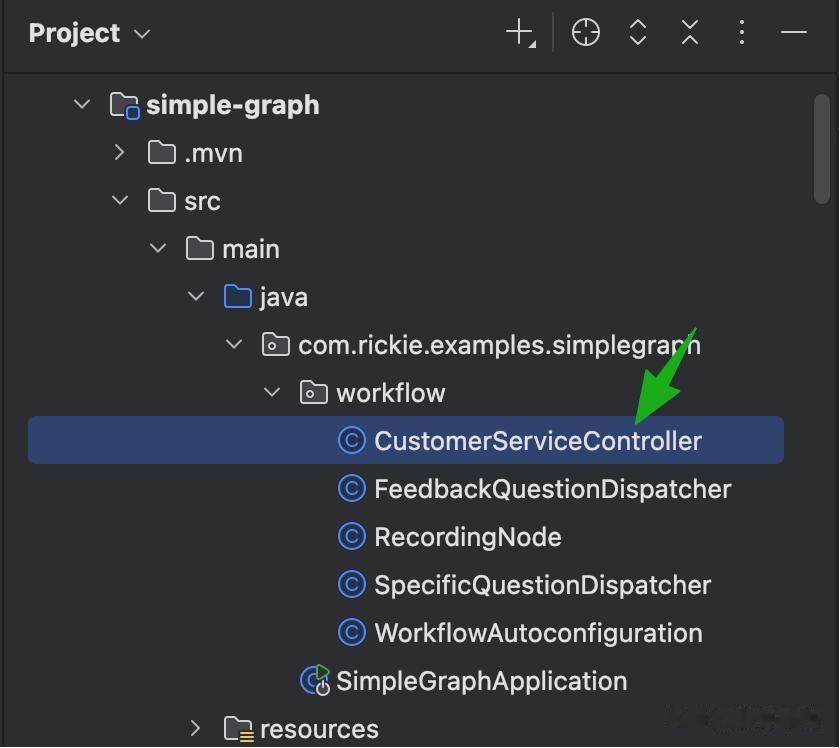Viewport: 840px width, 748px height.
Task: Collapse the src folder
Action: pyautogui.click(x=120, y=201)
